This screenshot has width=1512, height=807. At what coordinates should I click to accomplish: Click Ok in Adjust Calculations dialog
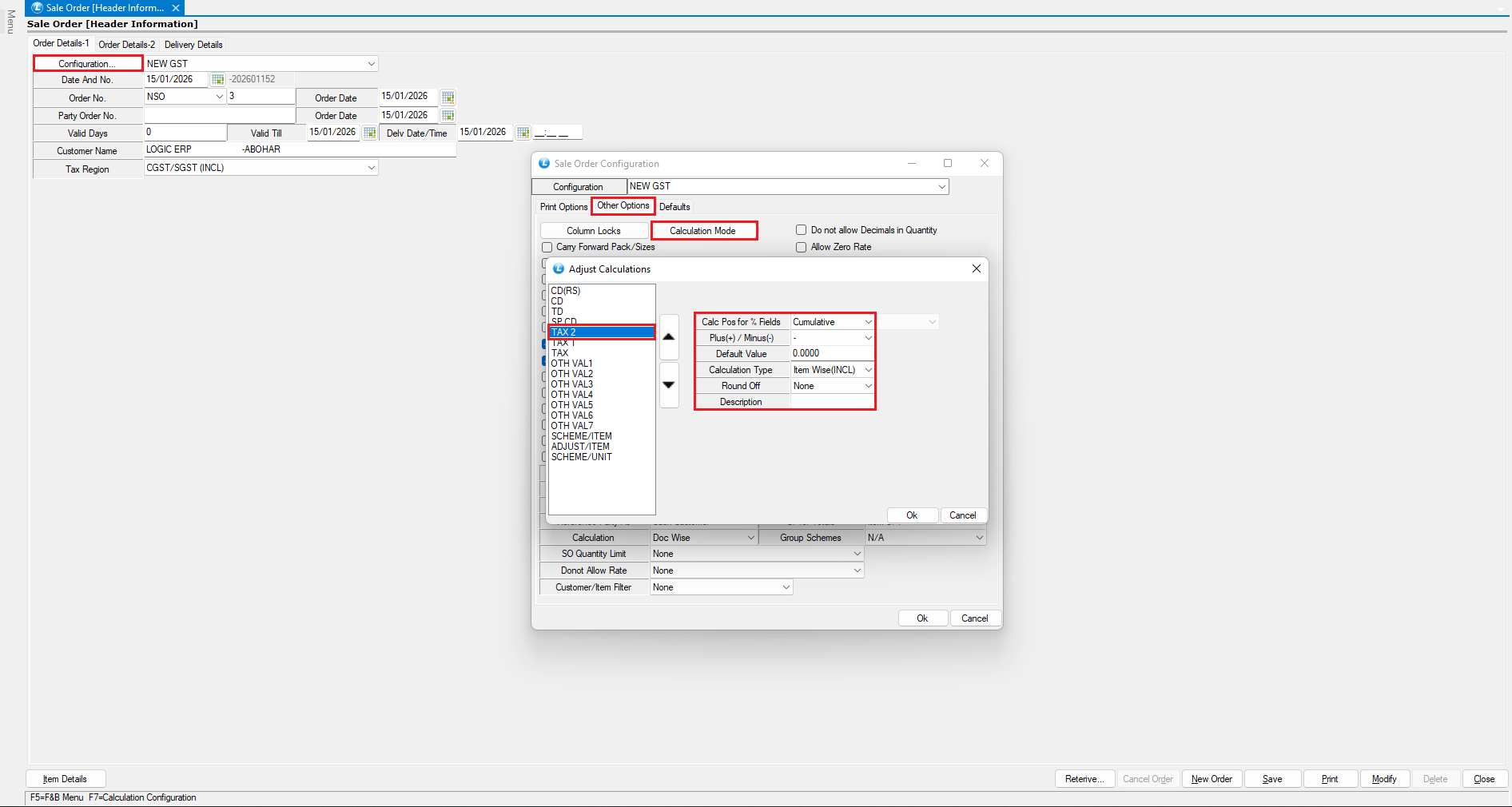(912, 515)
